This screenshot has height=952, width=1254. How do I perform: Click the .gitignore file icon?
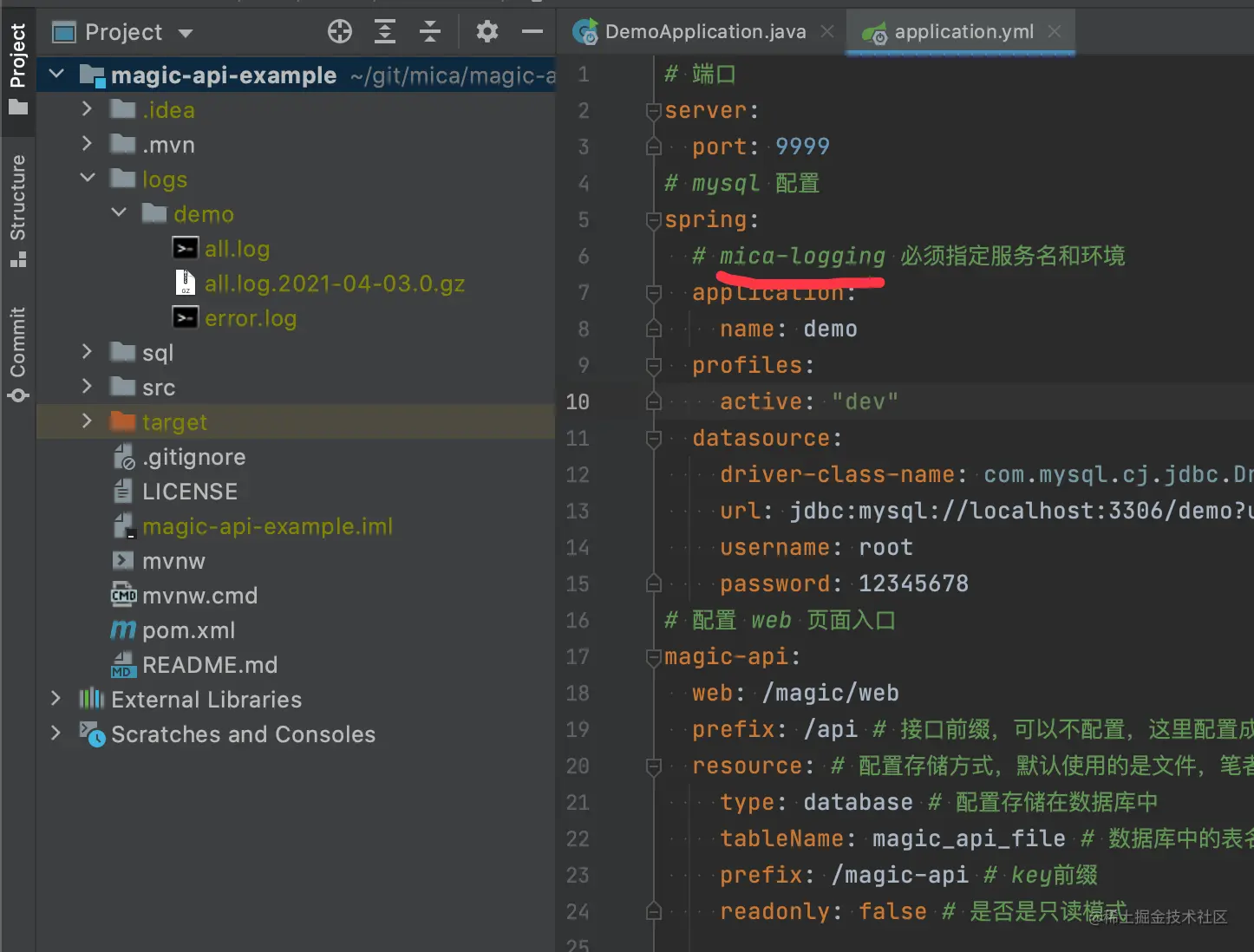[x=124, y=456]
